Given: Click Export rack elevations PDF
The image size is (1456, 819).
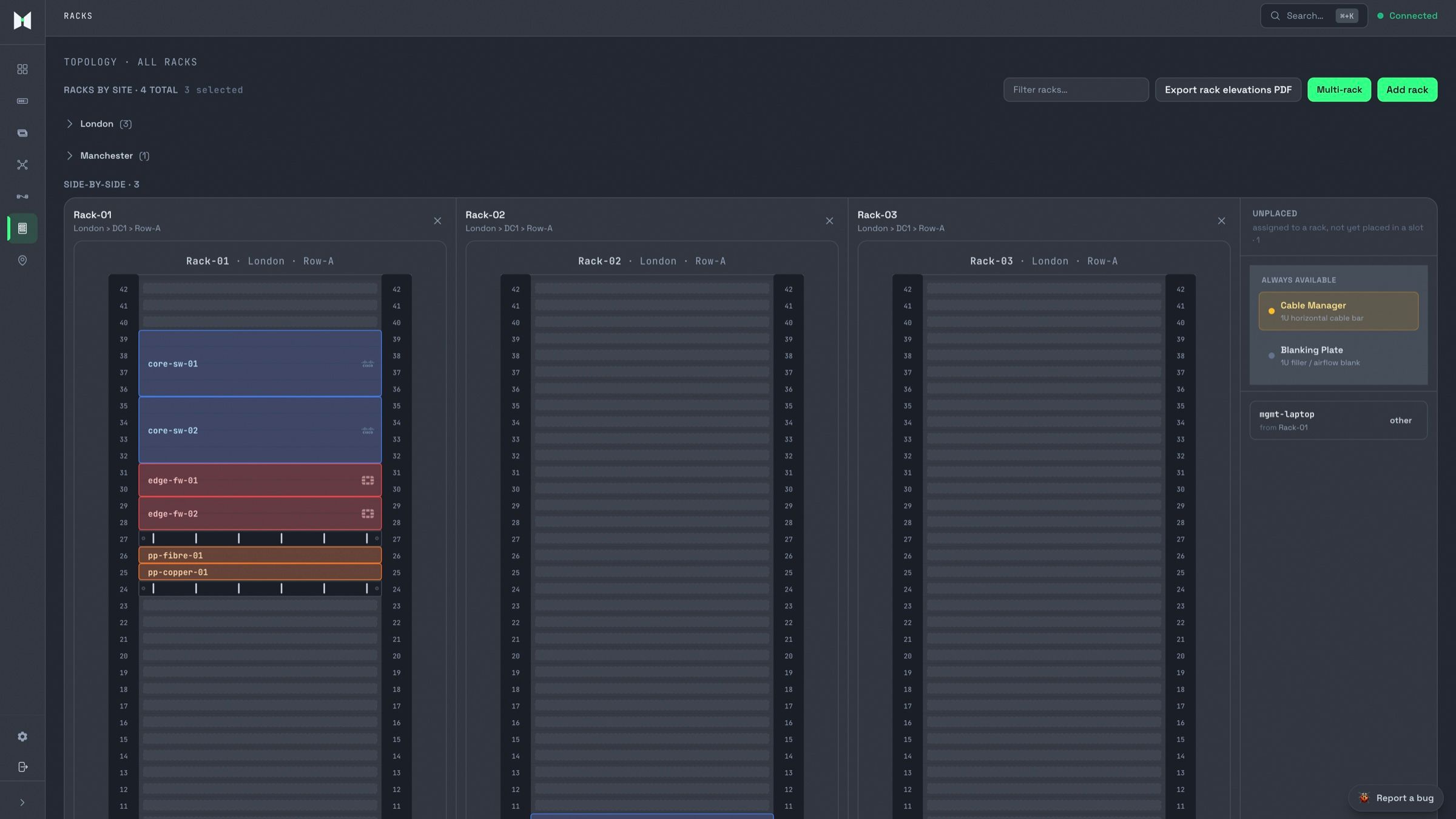Looking at the screenshot, I should [x=1228, y=90].
